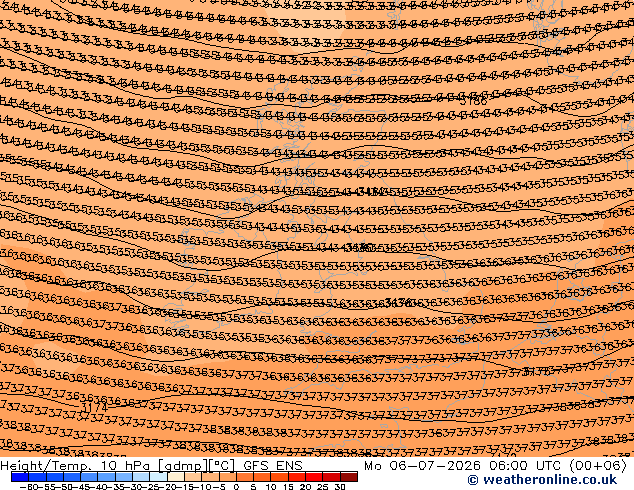Image resolution: width=634 pixels, height=490 pixels.
Task: Click the '[°C]' unit label
Action: pos(222,466)
